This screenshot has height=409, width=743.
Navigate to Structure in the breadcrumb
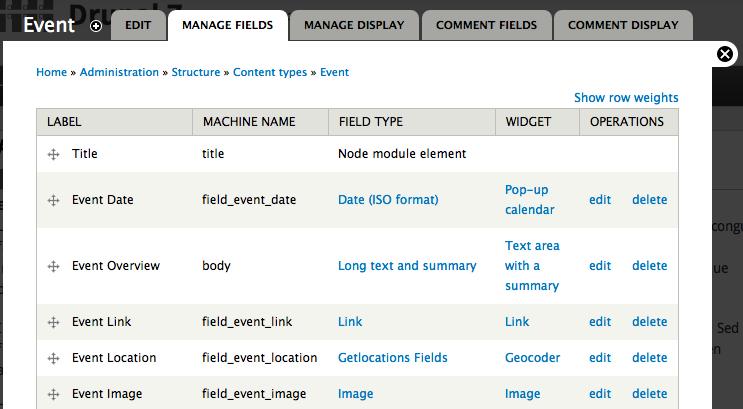pos(196,72)
